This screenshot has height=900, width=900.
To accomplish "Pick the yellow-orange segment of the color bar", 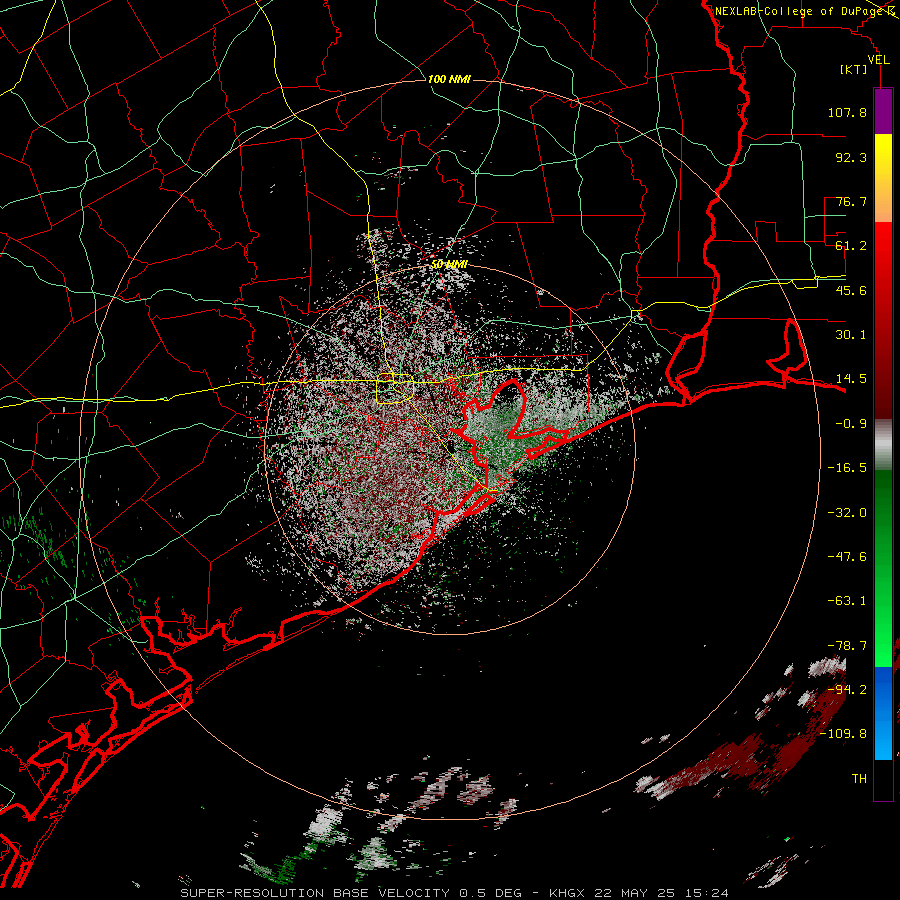I will (883, 178).
